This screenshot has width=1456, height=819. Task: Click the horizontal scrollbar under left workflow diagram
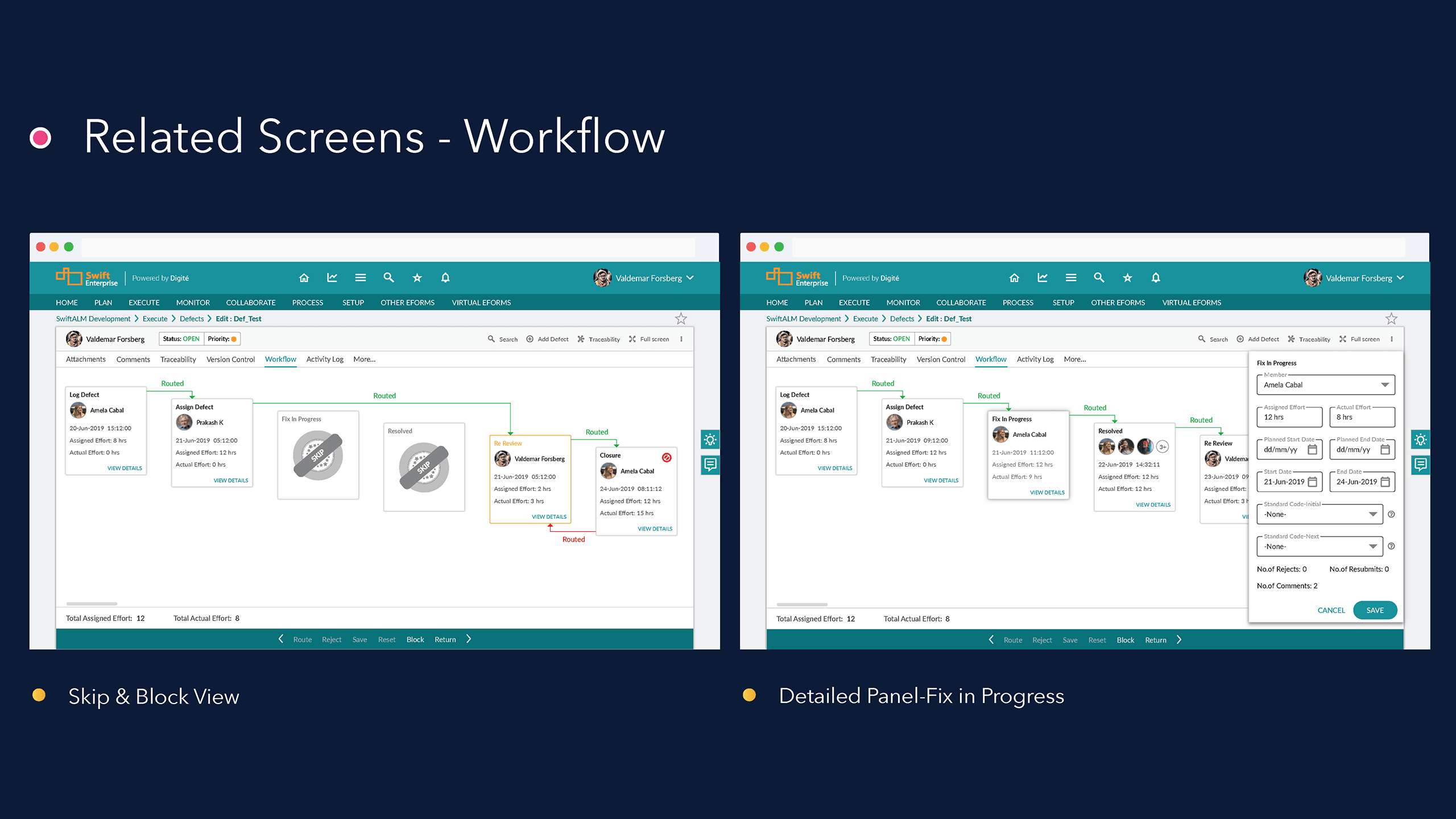click(x=92, y=603)
